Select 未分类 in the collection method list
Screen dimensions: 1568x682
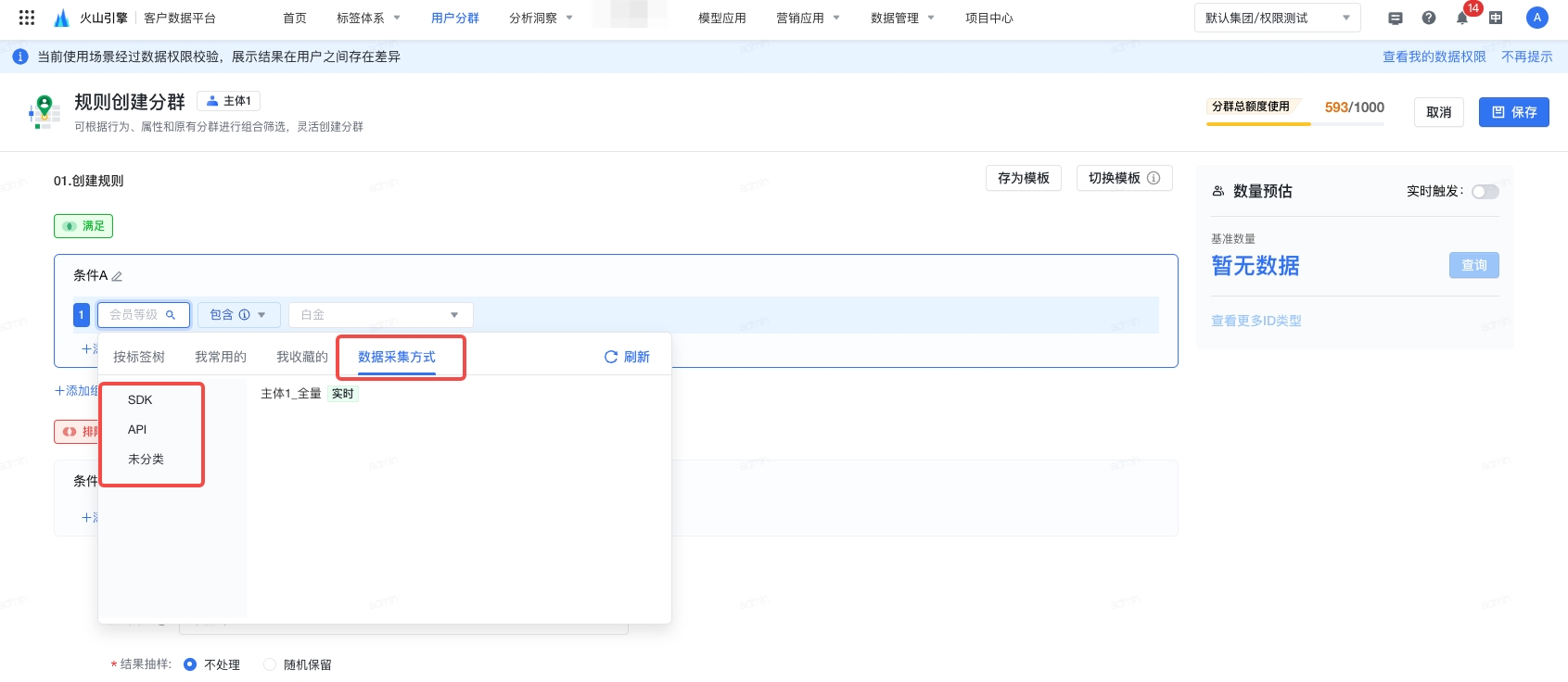click(146, 460)
